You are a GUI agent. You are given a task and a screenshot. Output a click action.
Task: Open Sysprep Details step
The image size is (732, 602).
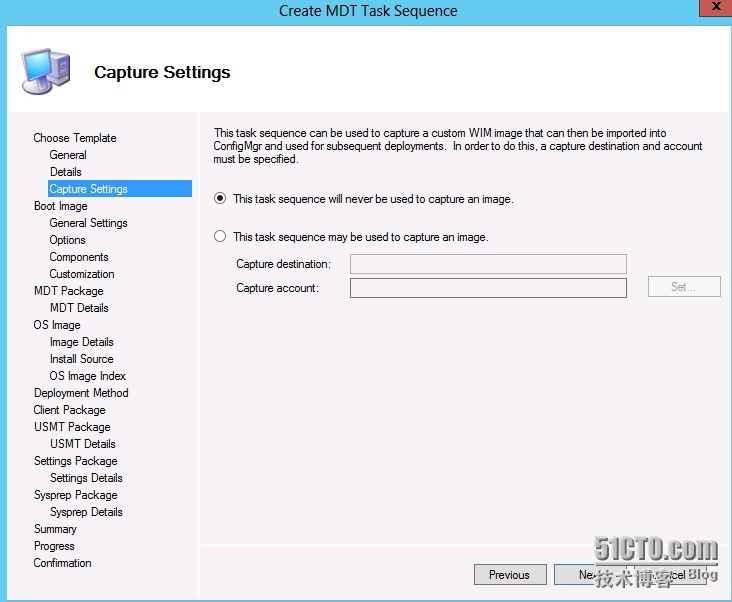click(x=86, y=512)
